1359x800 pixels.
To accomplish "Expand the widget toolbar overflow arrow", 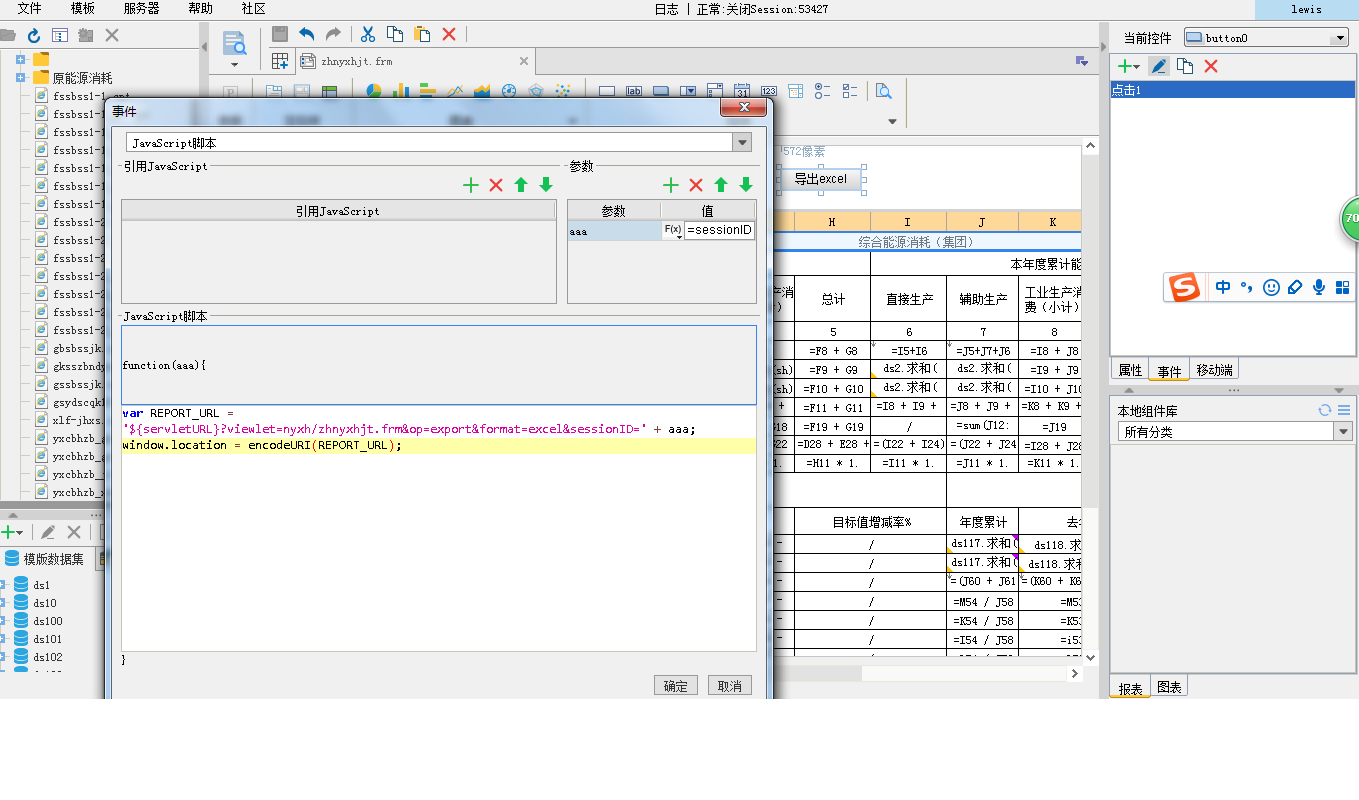I will point(892,122).
